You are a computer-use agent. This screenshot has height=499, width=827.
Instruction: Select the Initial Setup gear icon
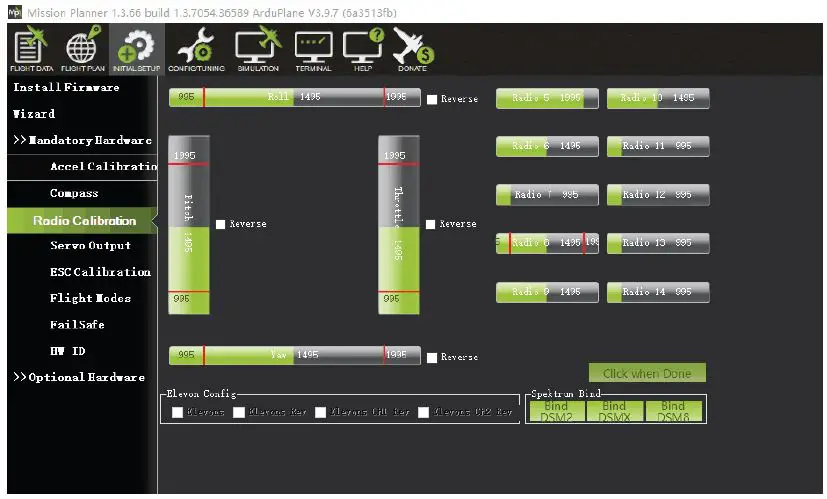[x=136, y=49]
